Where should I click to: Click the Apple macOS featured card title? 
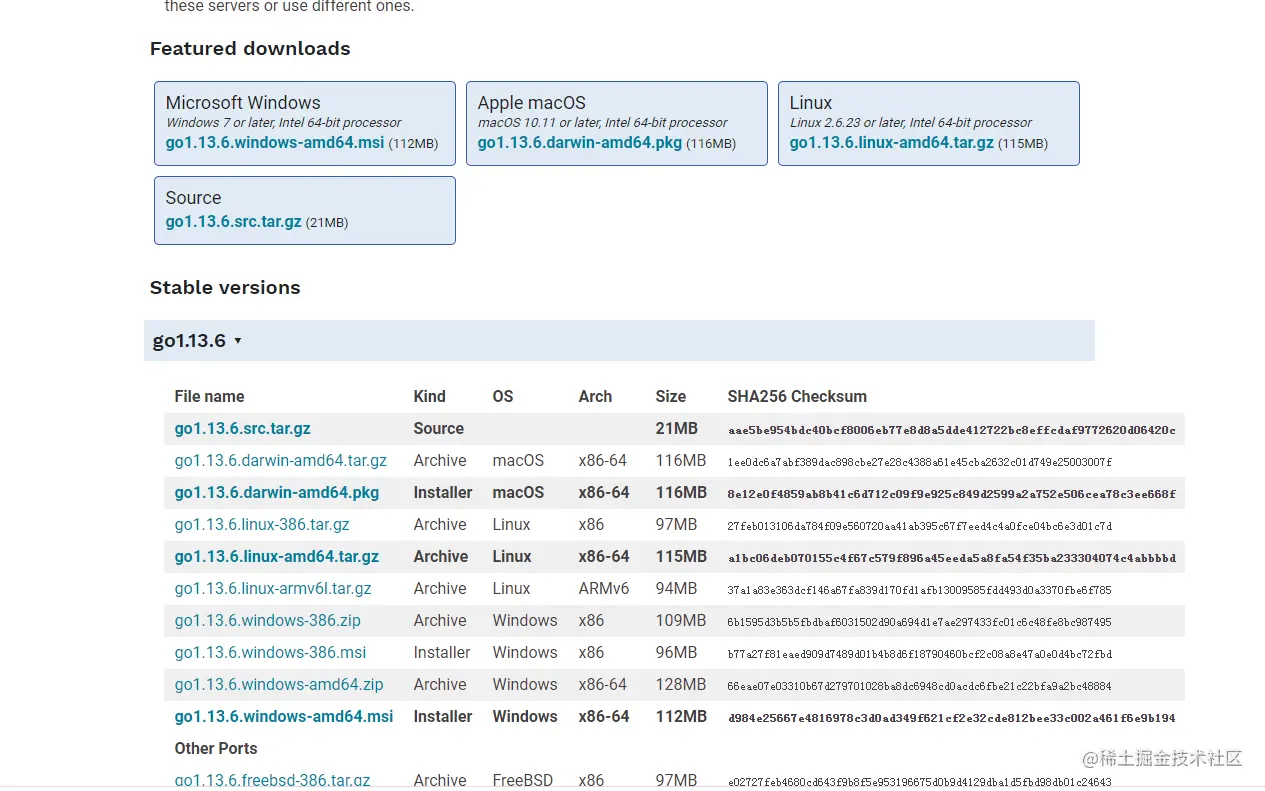[x=532, y=103]
